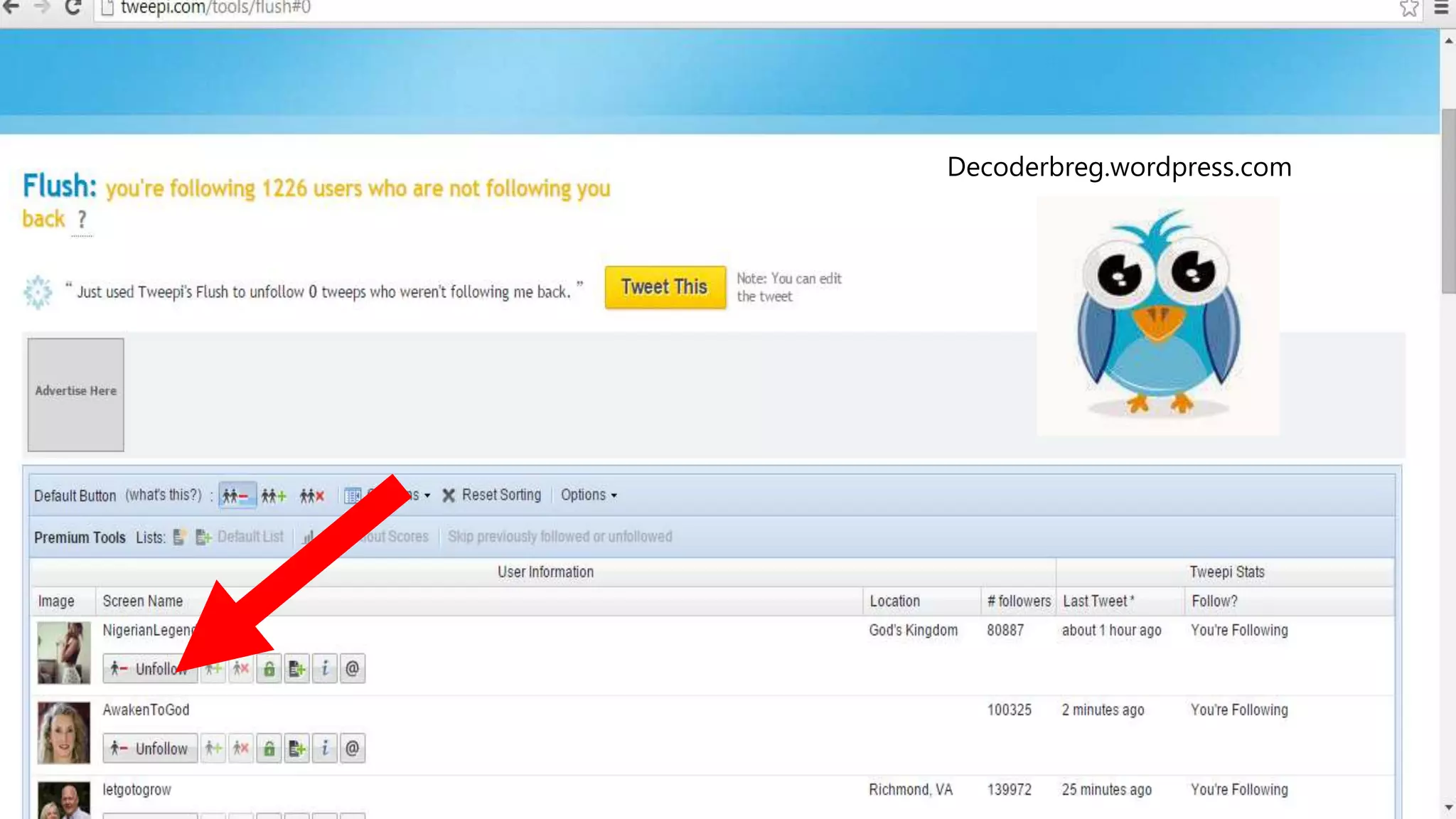This screenshot has width=1456, height=819.
Task: Click the green lock icon for NigerianLegend
Action: 269,668
